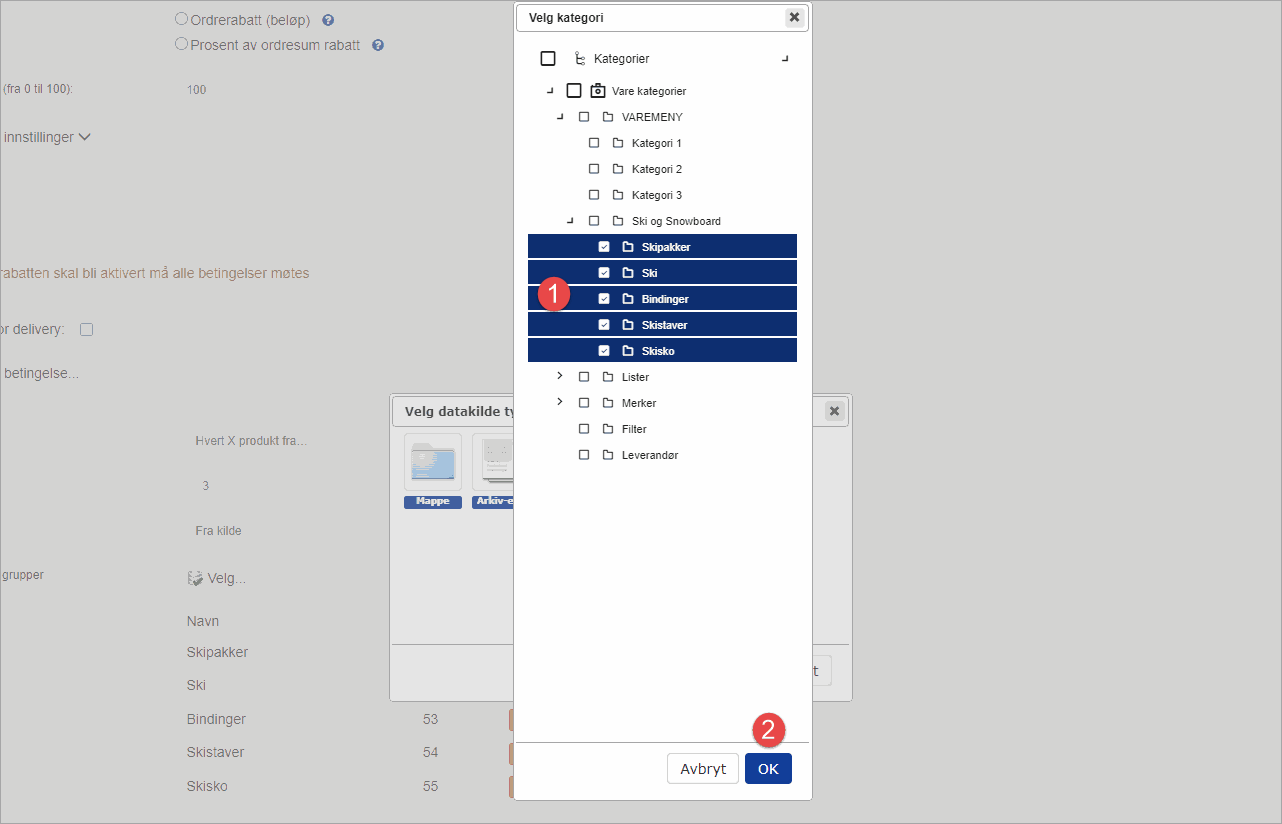Click the Mappe folder datasource icon
The height and width of the screenshot is (824, 1282).
tap(433, 463)
